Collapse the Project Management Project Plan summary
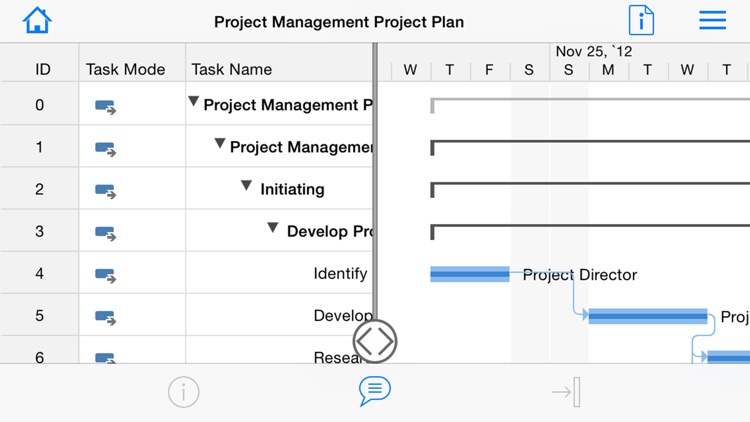Screen dimensions: 750x422 tap(194, 103)
